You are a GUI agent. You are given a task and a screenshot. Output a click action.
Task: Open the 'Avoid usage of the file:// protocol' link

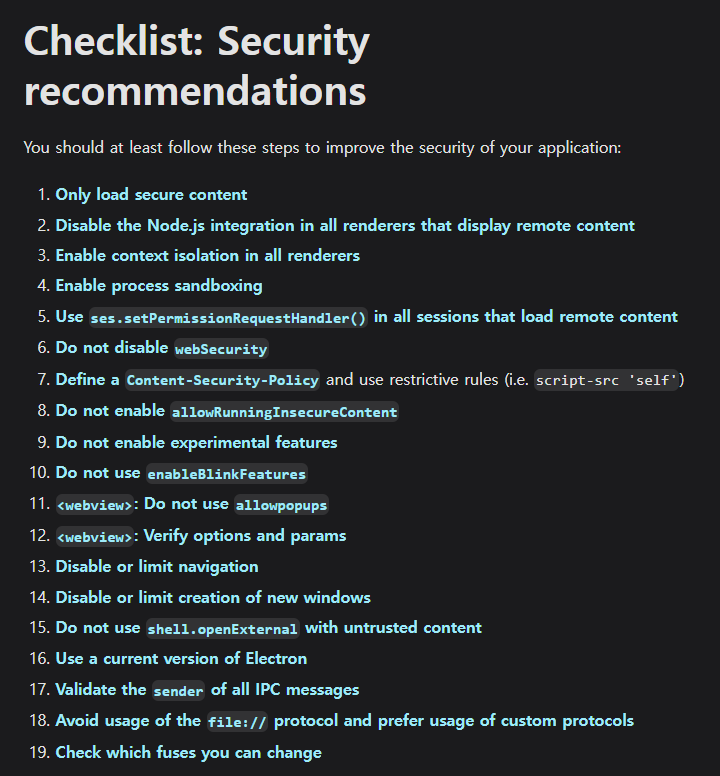tap(344, 721)
